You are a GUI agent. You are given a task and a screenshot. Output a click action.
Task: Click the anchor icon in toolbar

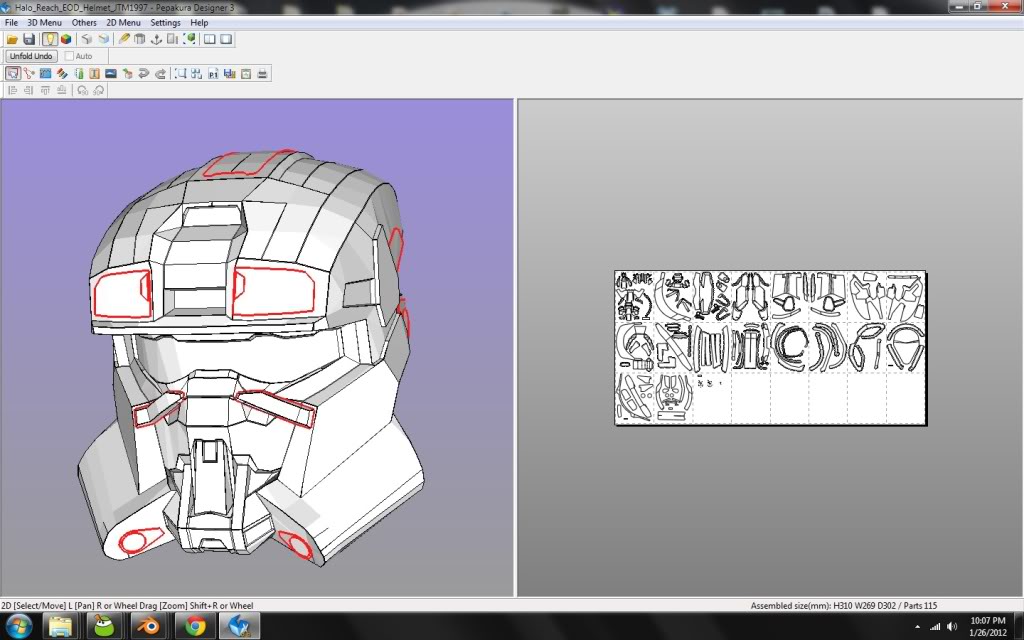click(156, 39)
